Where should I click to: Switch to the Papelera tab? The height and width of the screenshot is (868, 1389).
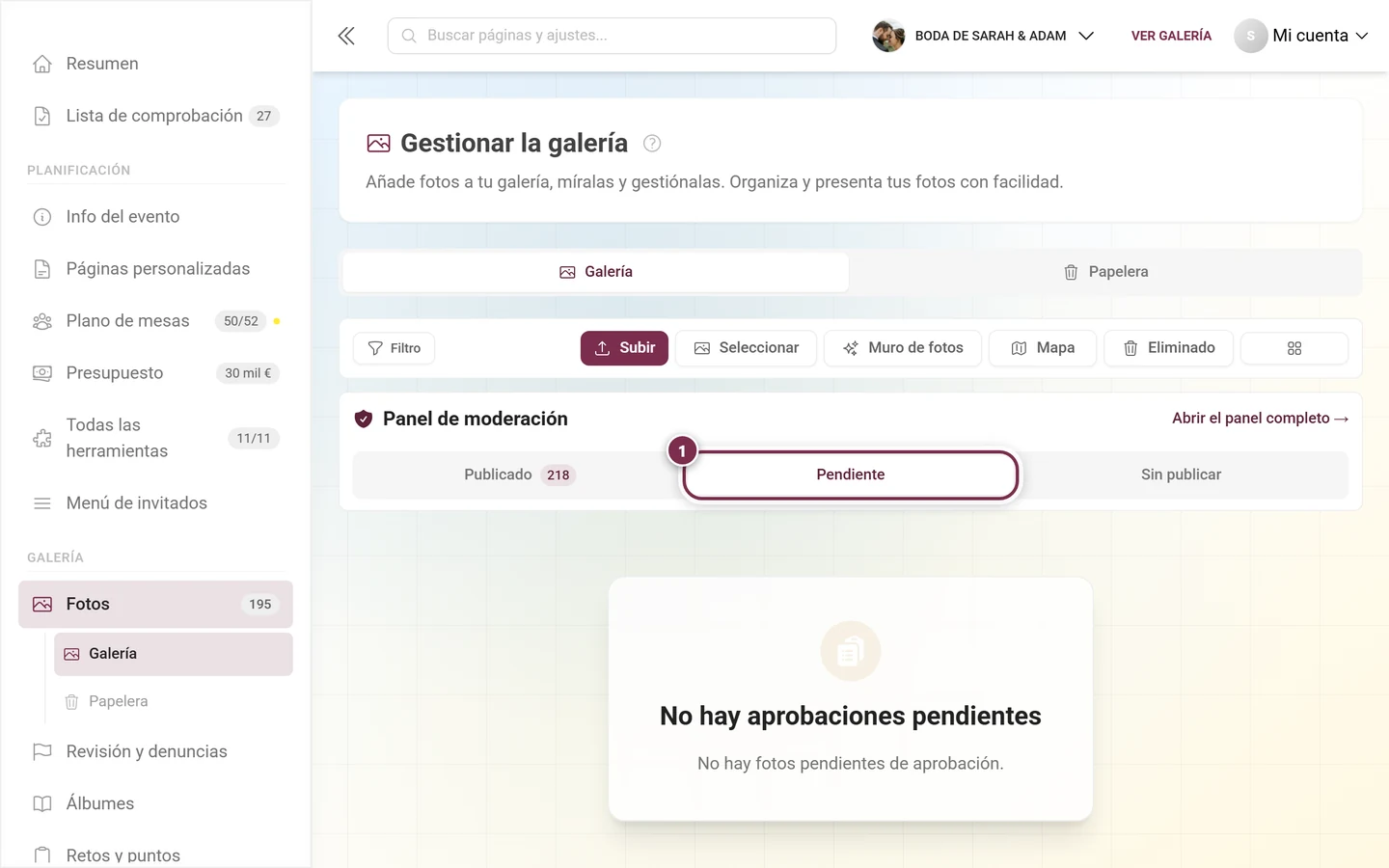pos(1105,272)
